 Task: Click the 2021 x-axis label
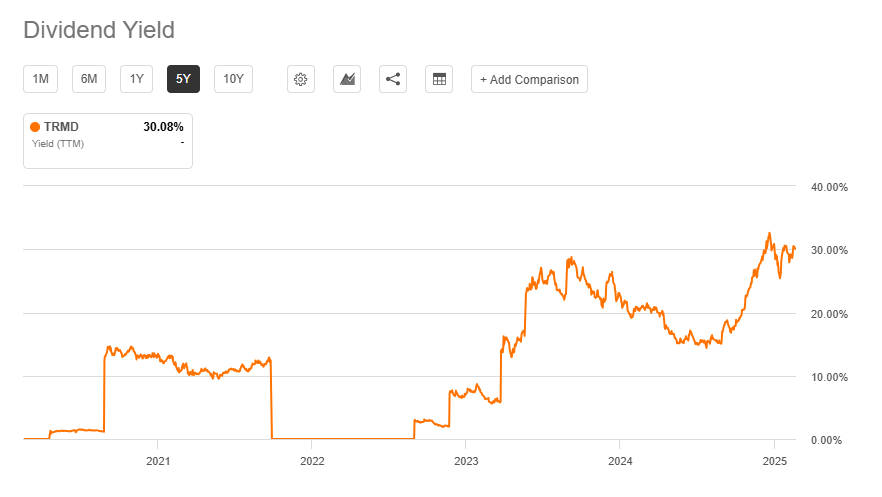157,460
